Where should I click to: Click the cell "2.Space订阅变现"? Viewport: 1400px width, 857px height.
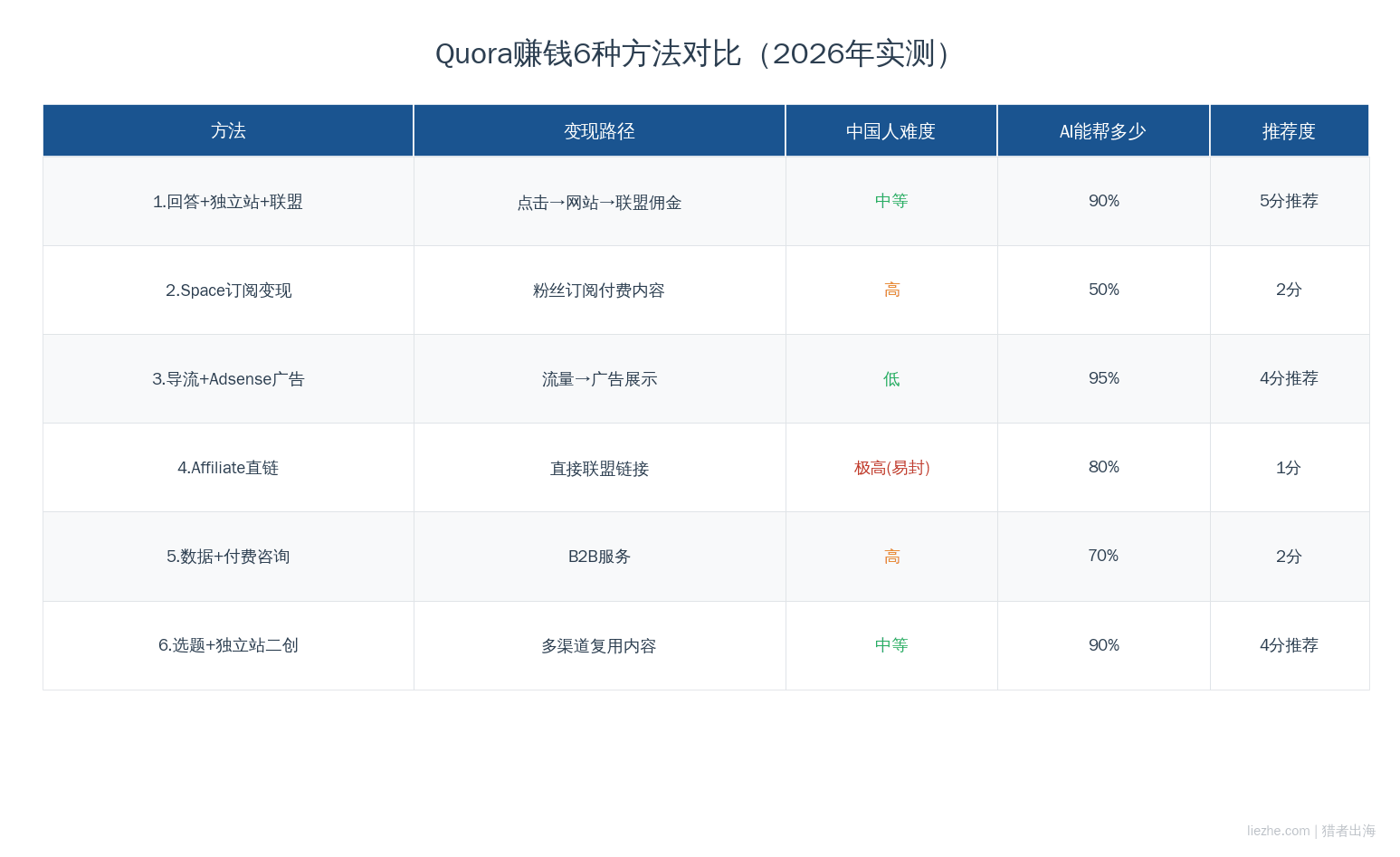point(228,290)
